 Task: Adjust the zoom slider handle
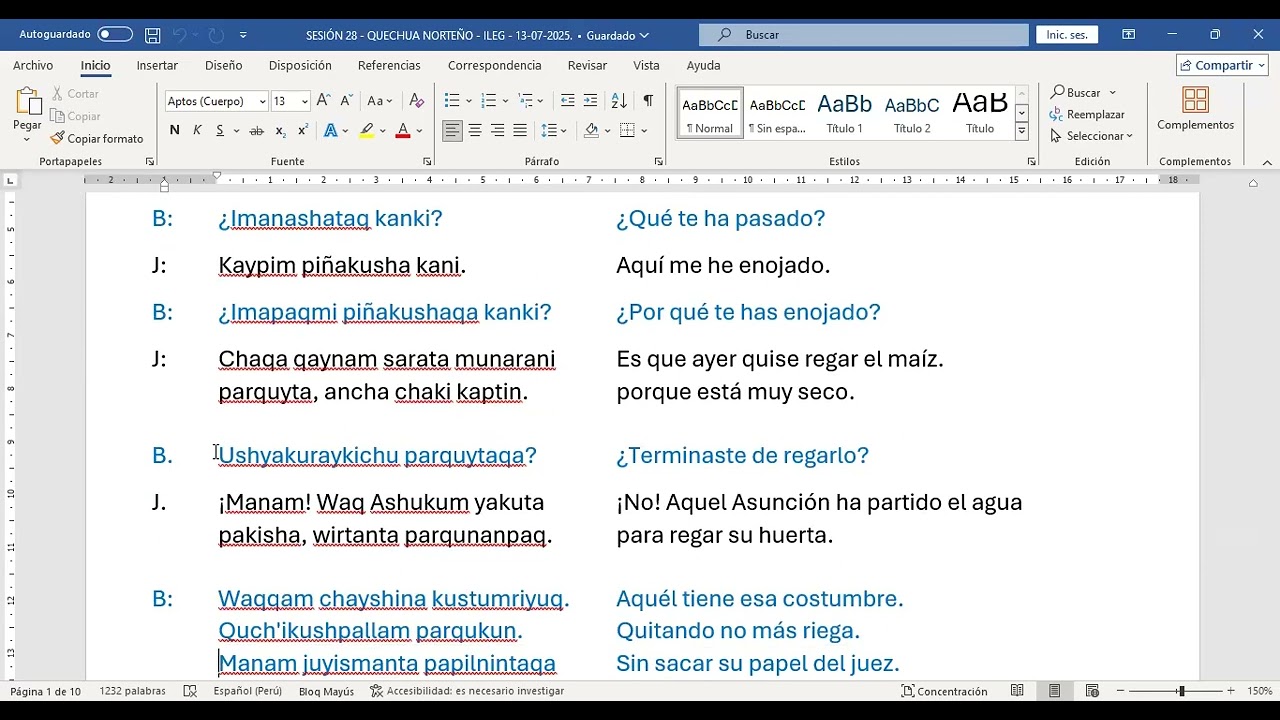click(x=1181, y=691)
